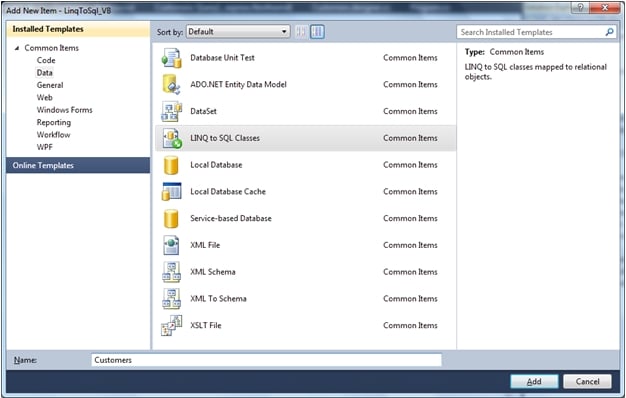Screen dimensions: 626x398
Task: Click the DataSet template icon
Action: pos(172,111)
